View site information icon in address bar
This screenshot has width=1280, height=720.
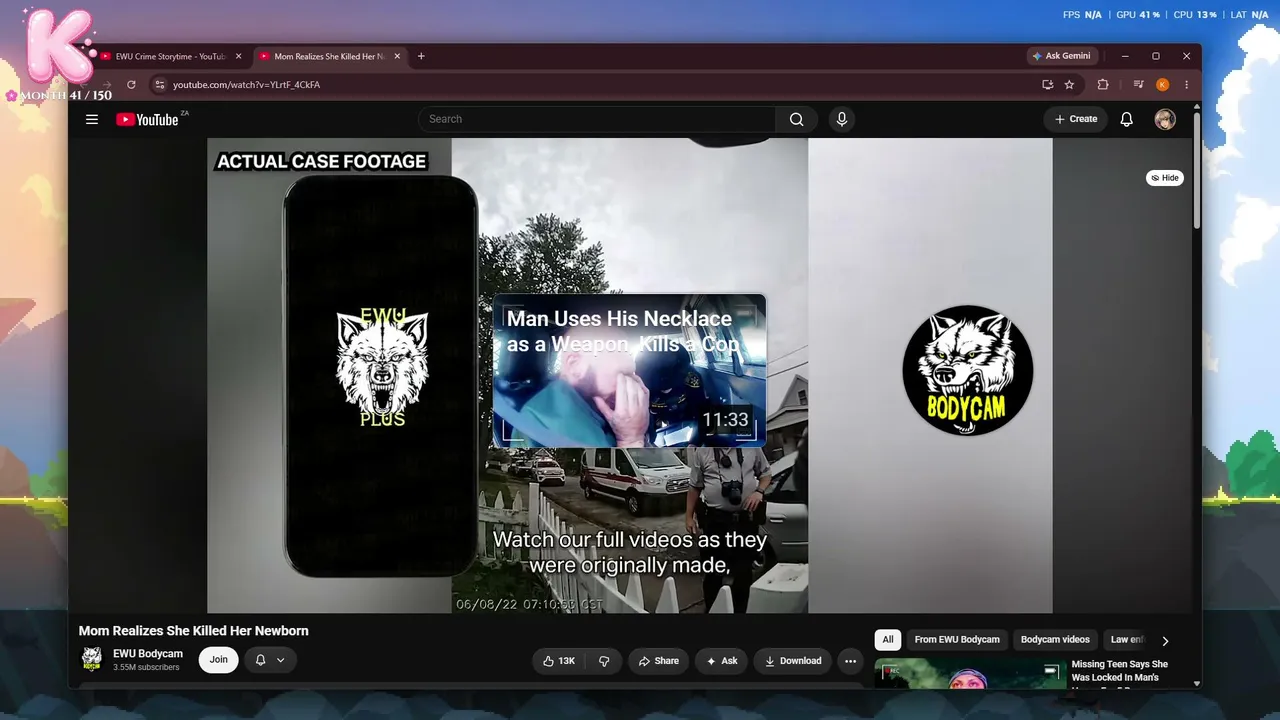159,85
